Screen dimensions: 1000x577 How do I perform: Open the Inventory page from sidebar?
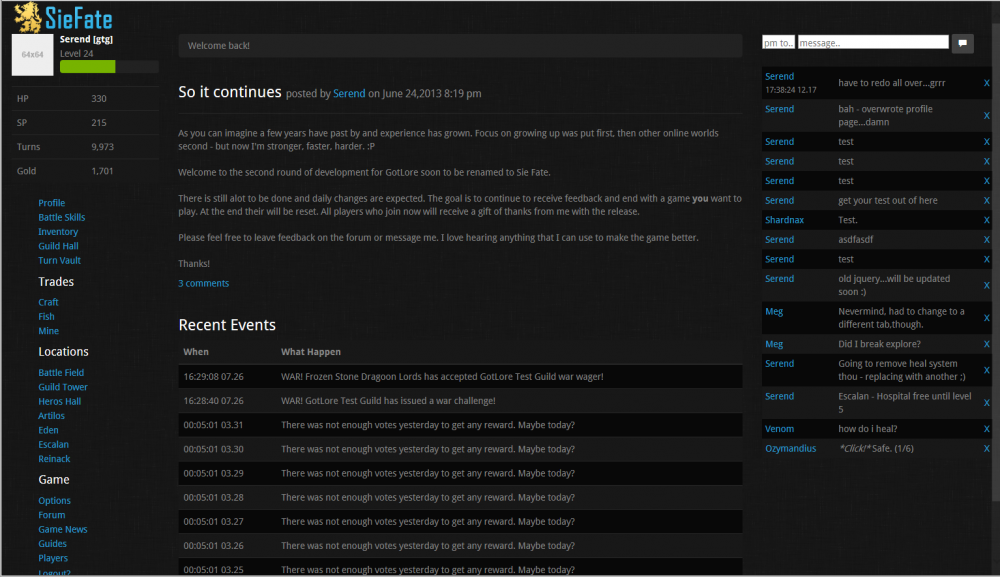(x=58, y=232)
